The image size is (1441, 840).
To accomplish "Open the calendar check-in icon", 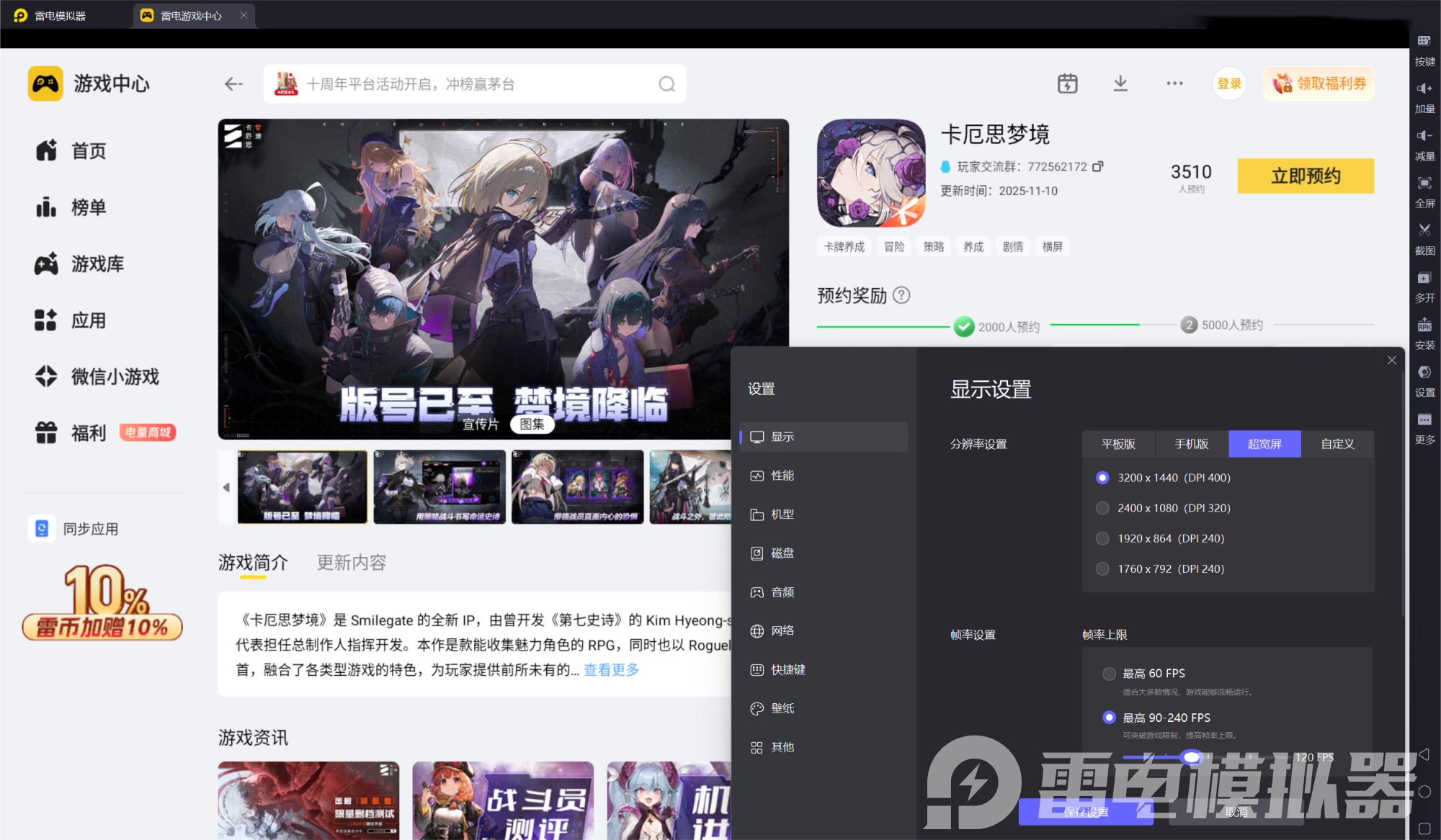I will [x=1067, y=84].
